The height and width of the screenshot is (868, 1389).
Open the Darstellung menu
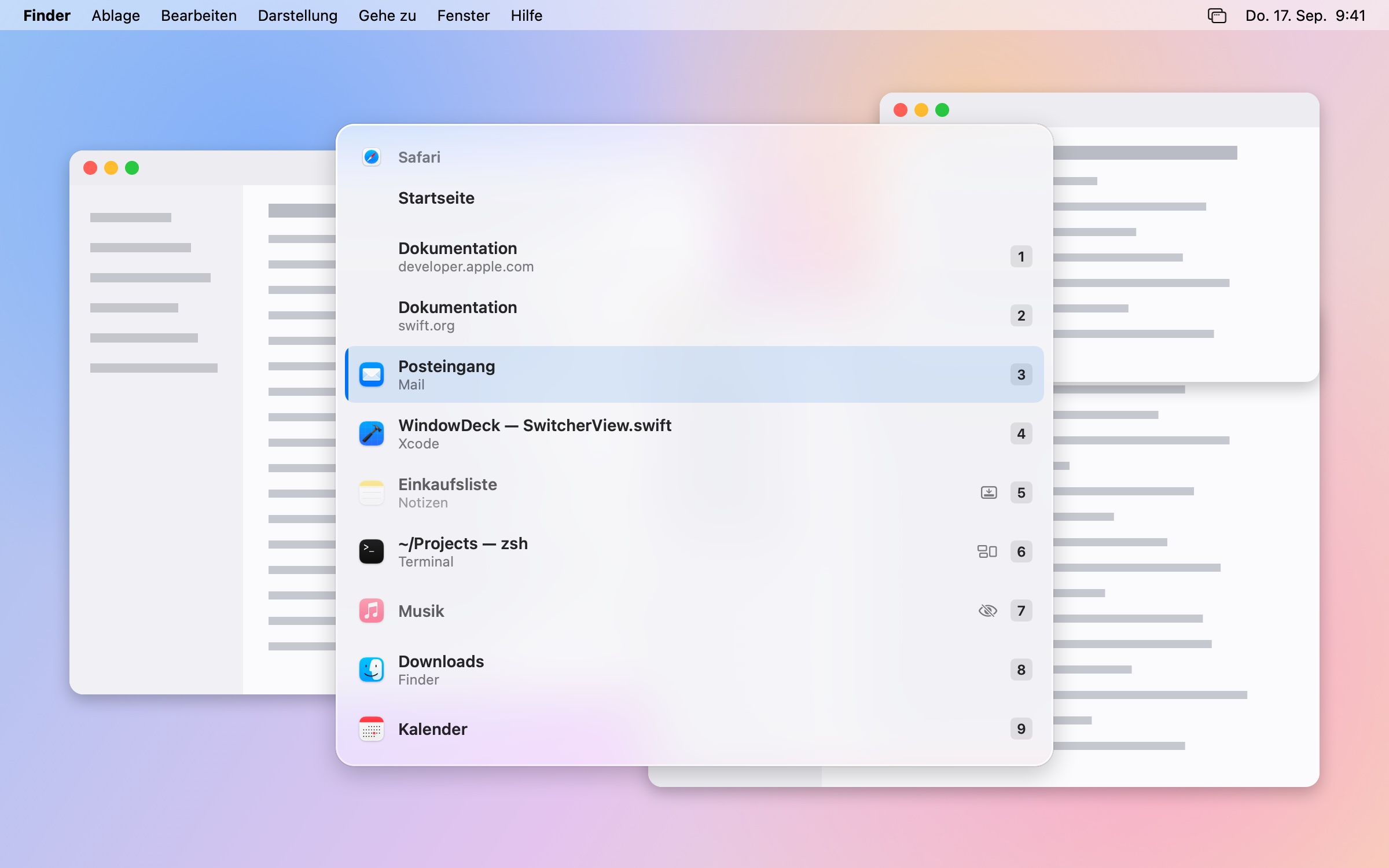[297, 16]
